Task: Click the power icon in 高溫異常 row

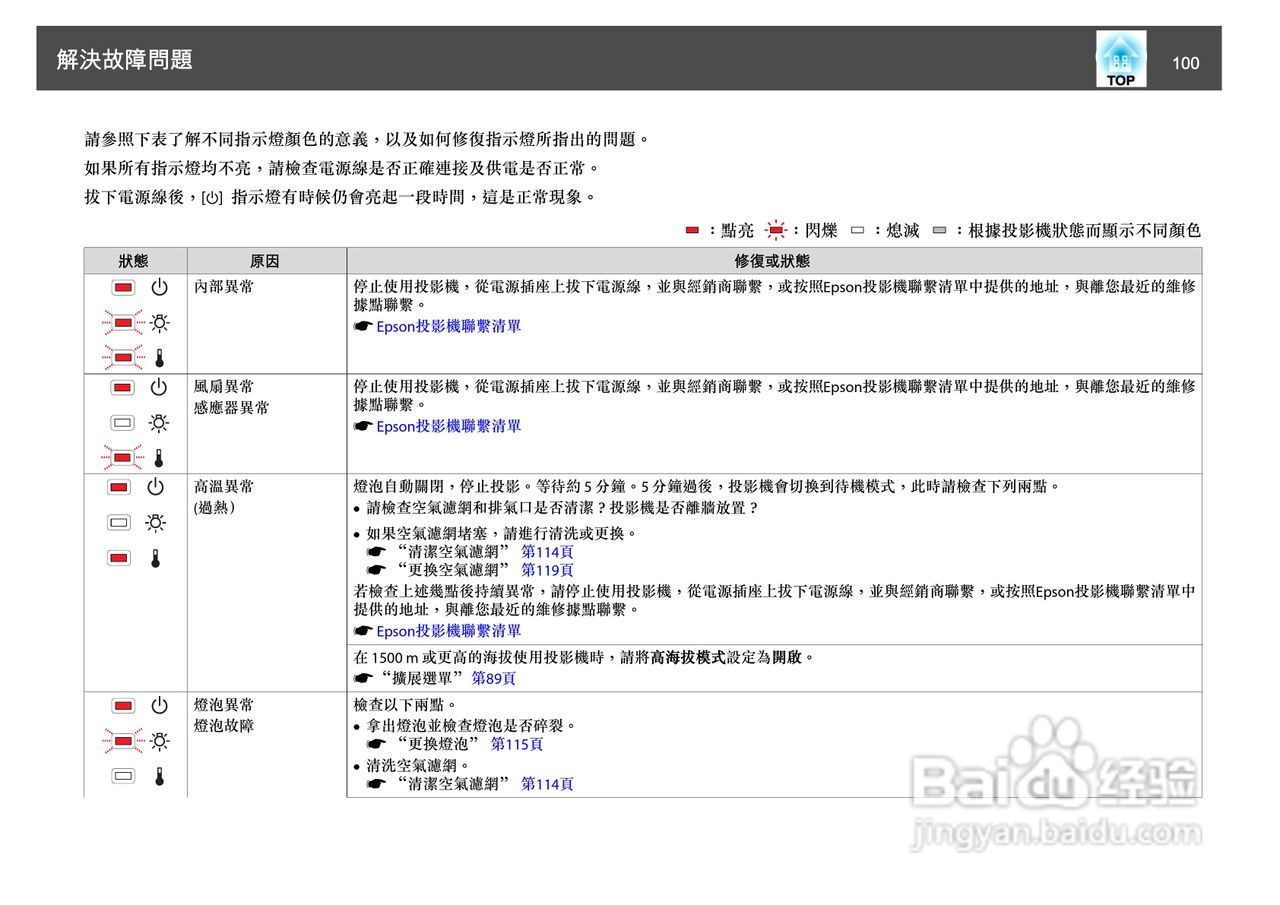Action: [x=155, y=487]
